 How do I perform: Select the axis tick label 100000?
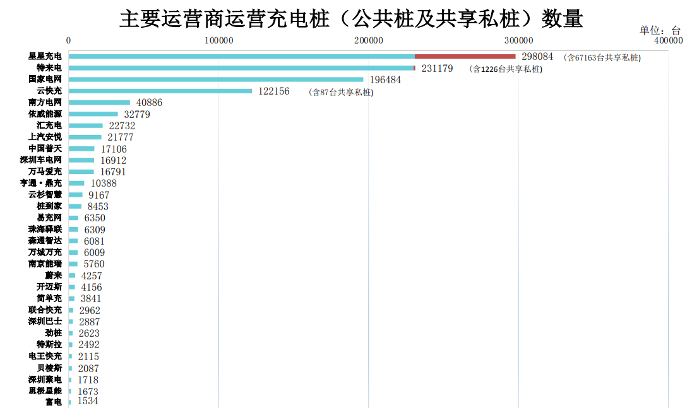point(219,41)
